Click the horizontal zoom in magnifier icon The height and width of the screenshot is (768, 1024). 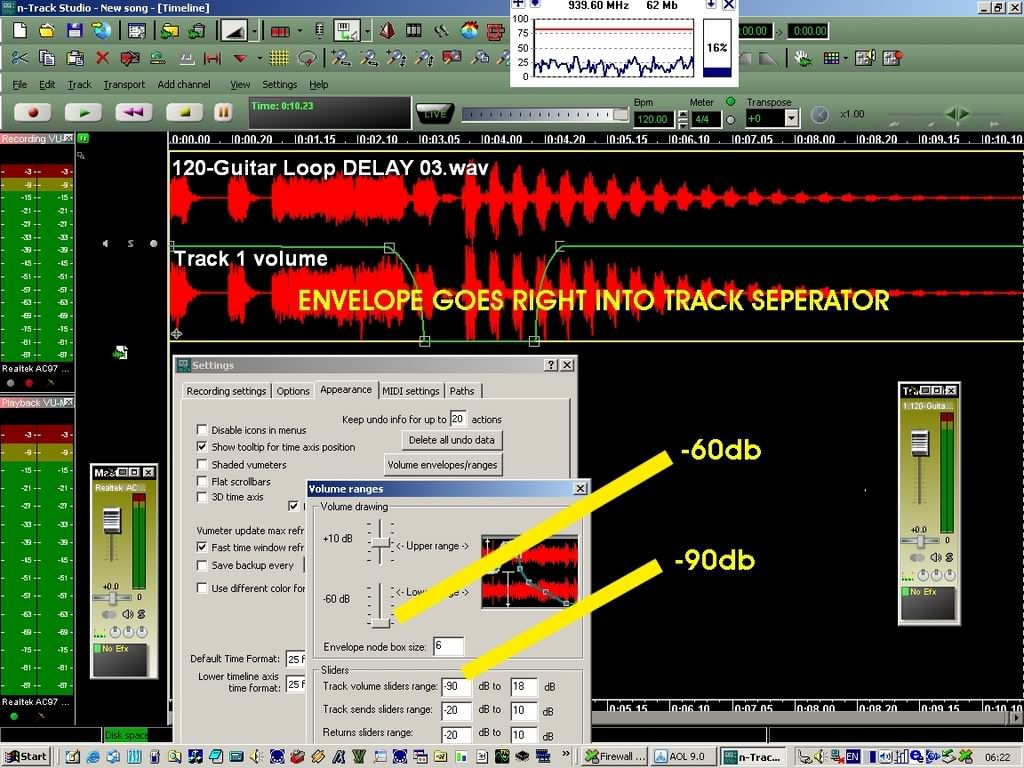(x=340, y=58)
